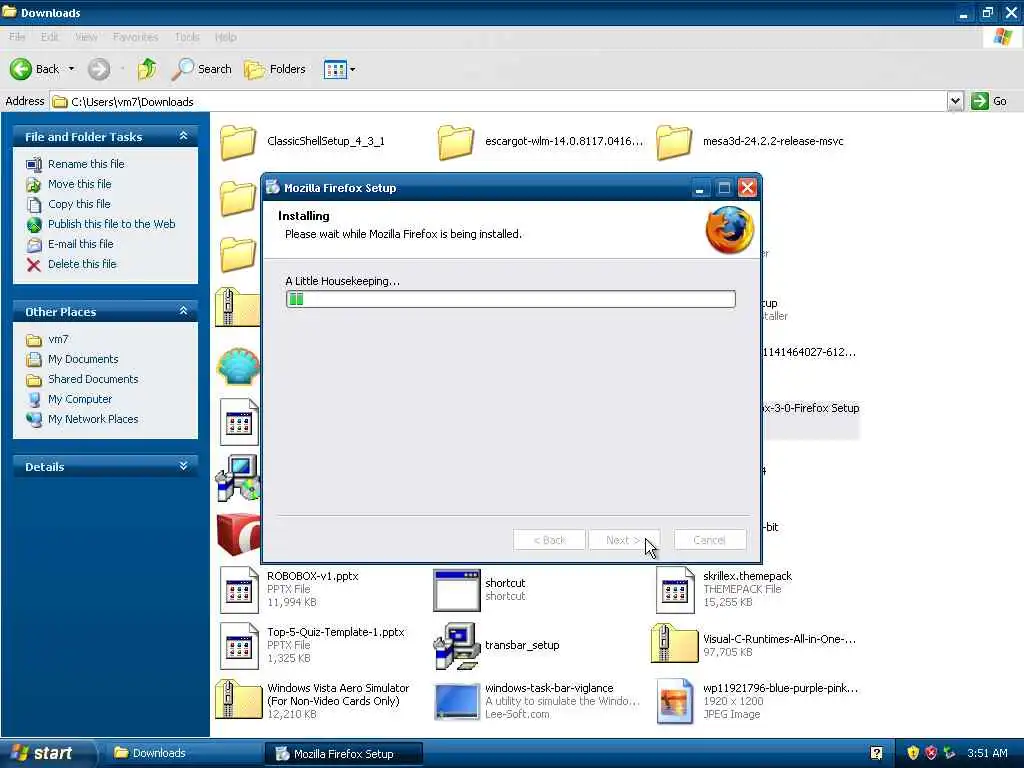
Task: Click the Cancel button in Firefox Setup
Action: point(709,540)
